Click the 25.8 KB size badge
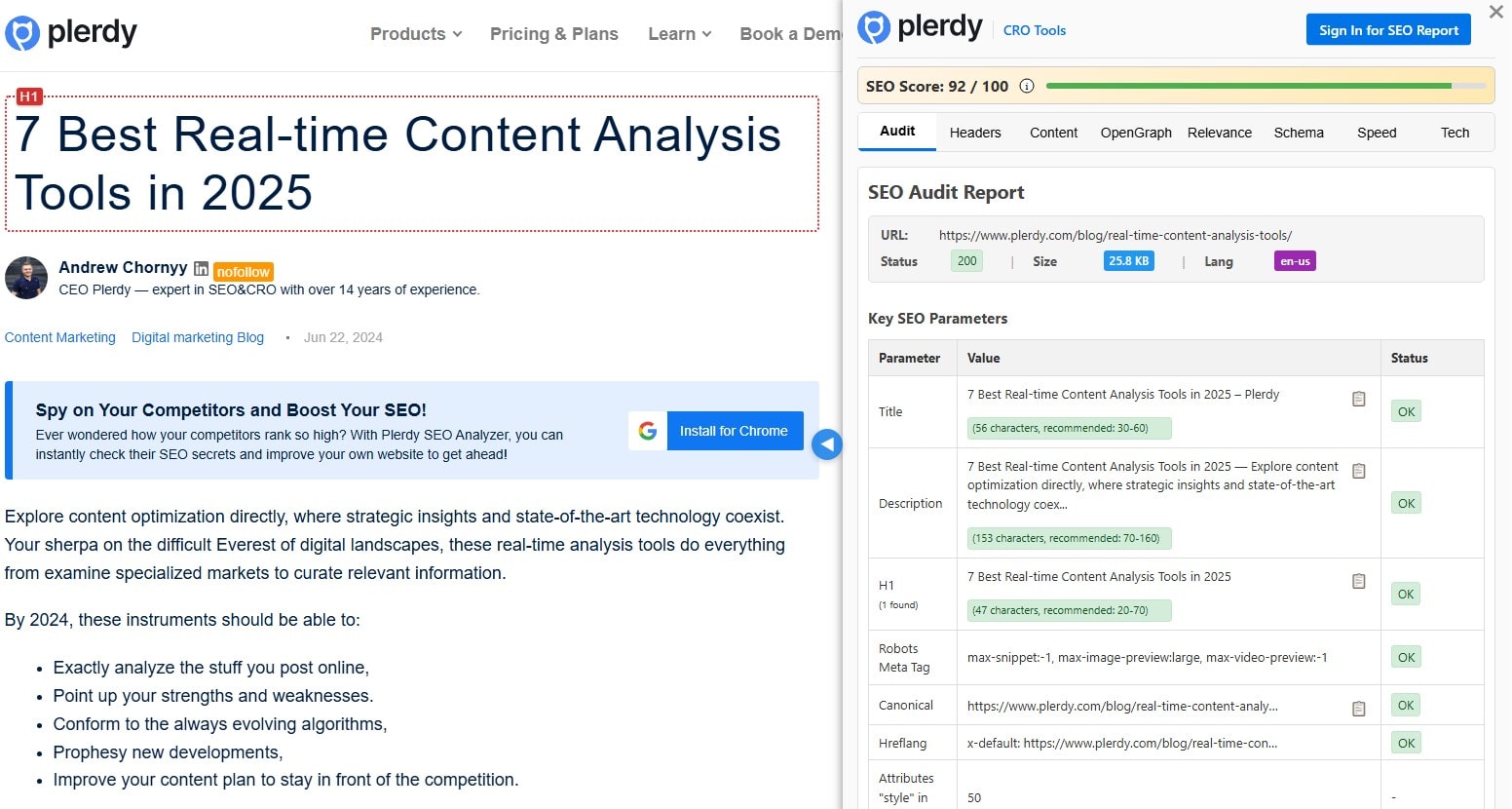The image size is (1512, 809). [x=1127, y=260]
